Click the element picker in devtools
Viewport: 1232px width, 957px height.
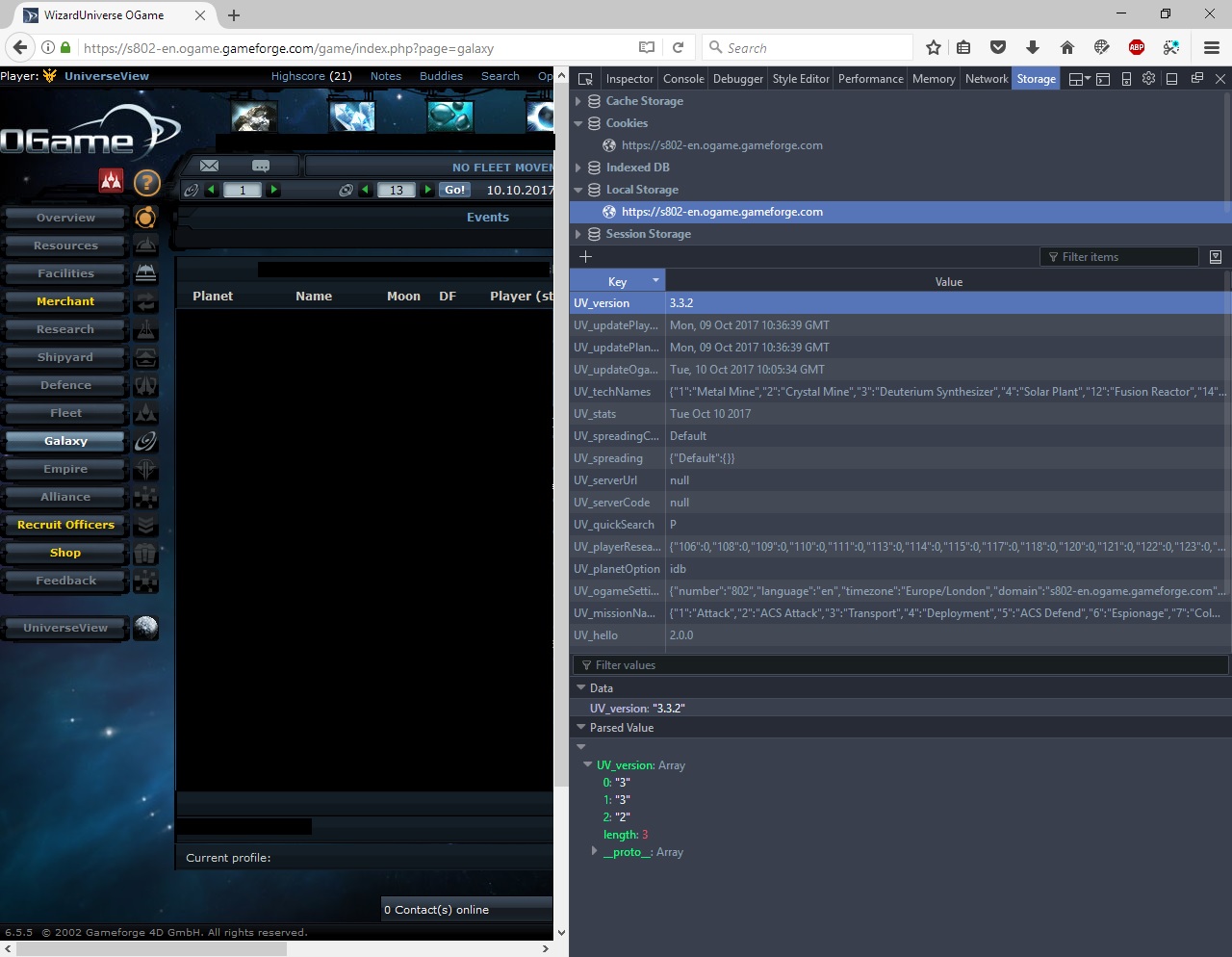coord(585,79)
